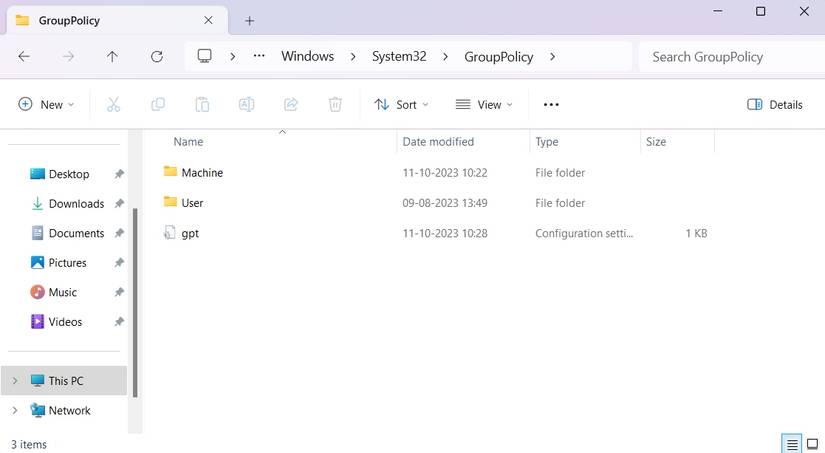
Task: Toggle the Details pane
Action: pyautogui.click(x=775, y=104)
